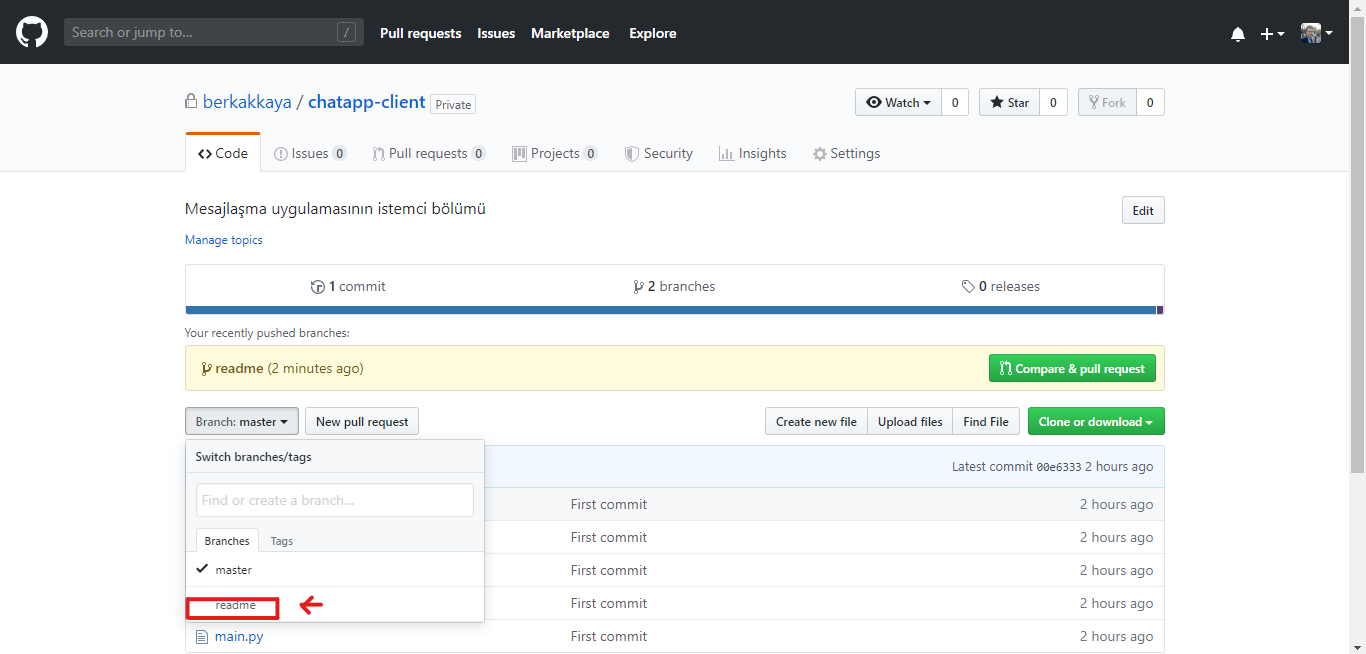Viewport: 1366px width, 654px height.
Task: Toggle the Branch: master dropdown
Action: (x=242, y=421)
